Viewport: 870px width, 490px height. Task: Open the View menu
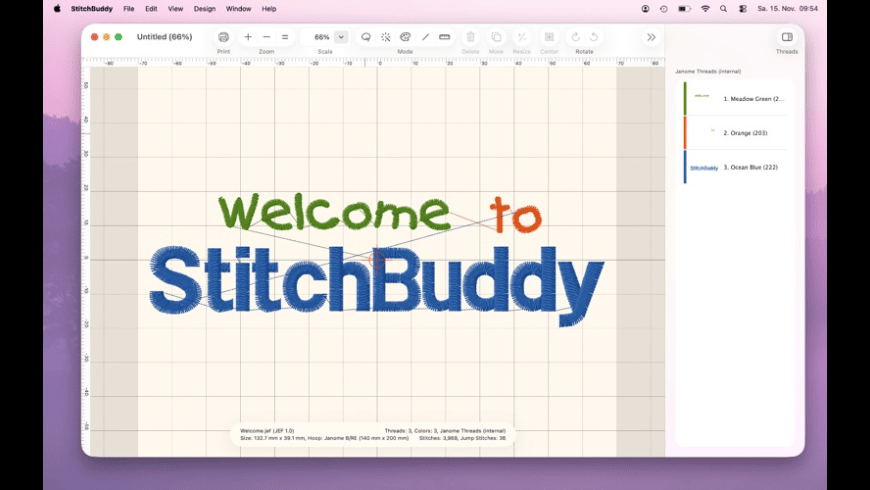click(175, 9)
